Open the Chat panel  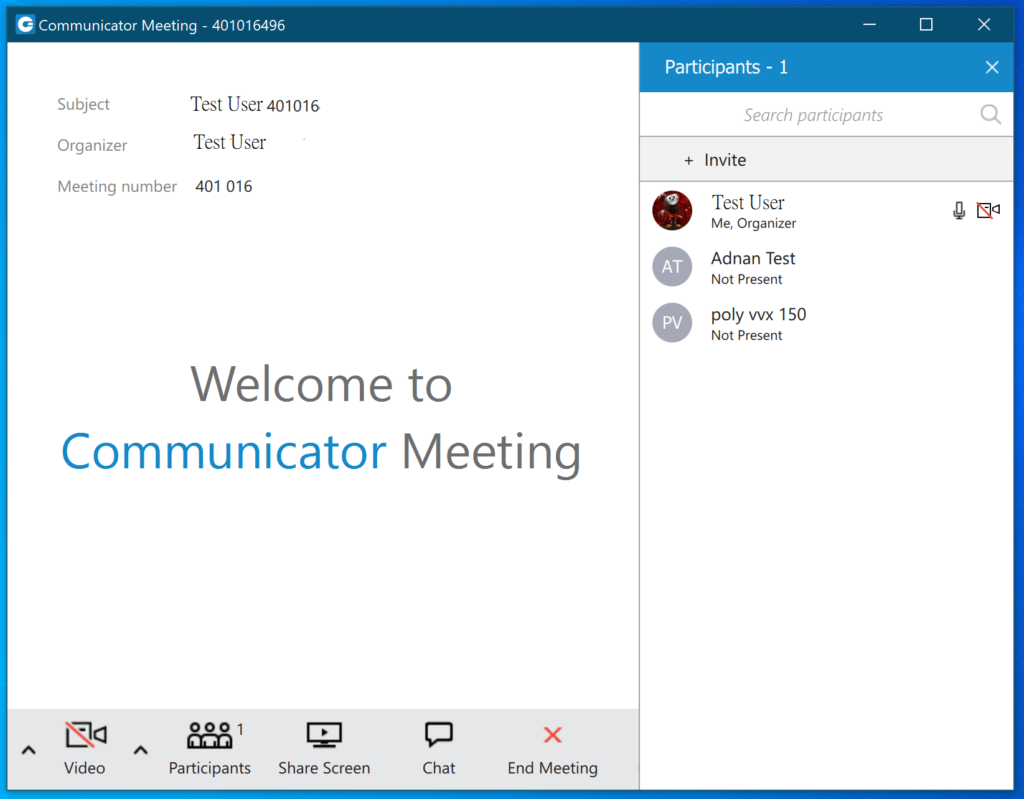pos(438,748)
